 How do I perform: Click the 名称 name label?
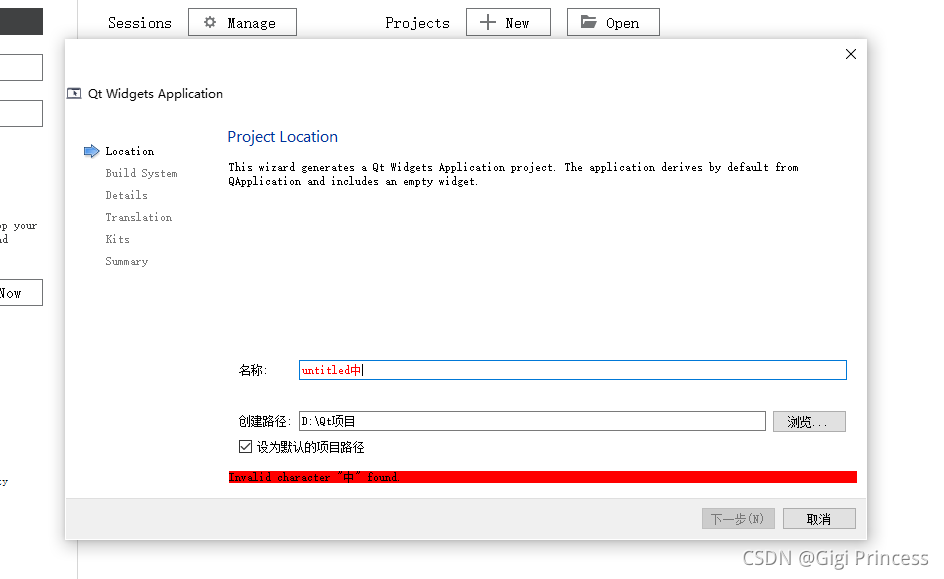(x=253, y=370)
